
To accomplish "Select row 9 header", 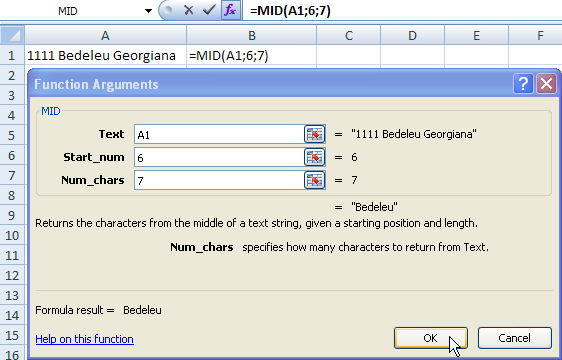I will tap(12, 215).
